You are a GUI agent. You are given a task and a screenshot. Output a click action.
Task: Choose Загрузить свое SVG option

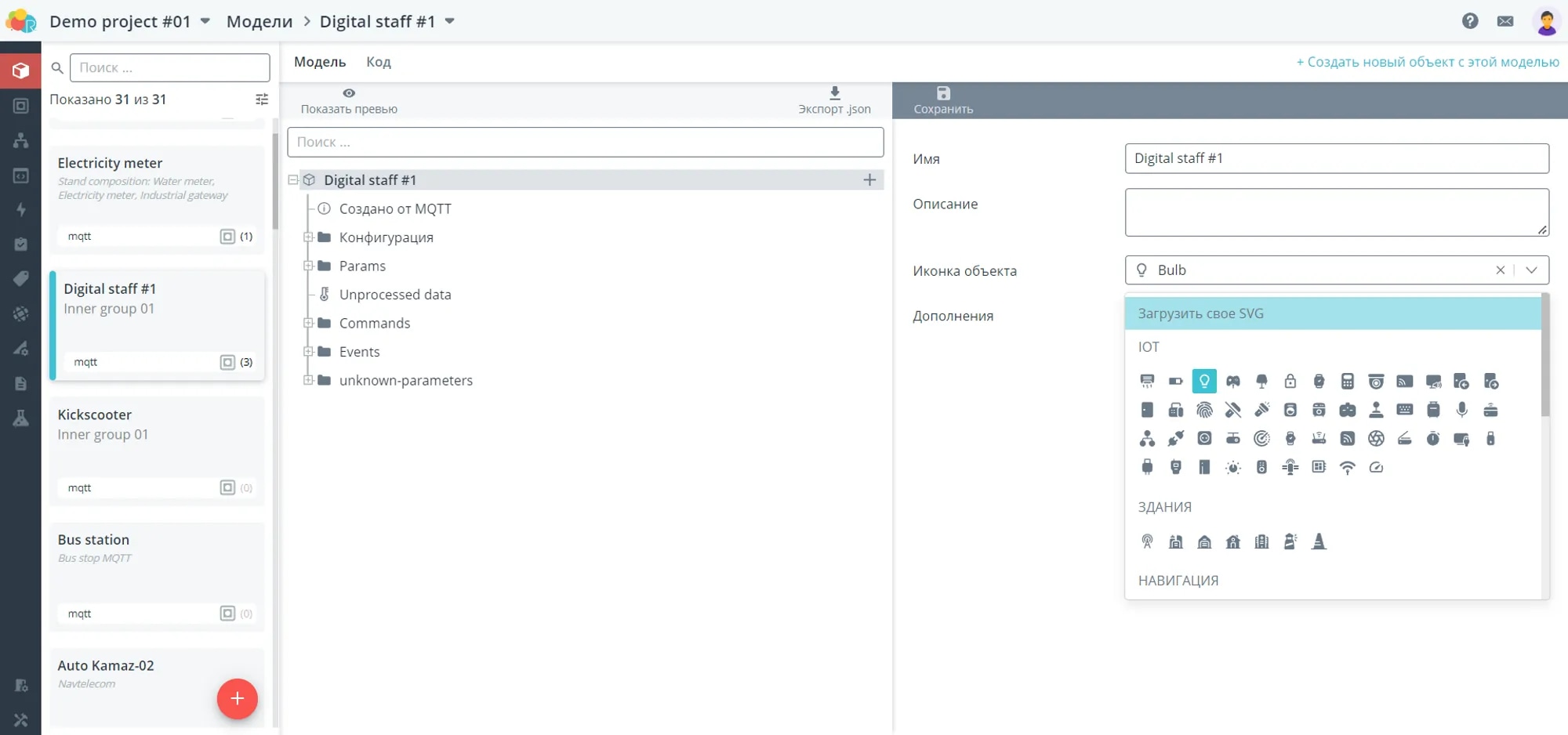pyautogui.click(x=1333, y=313)
